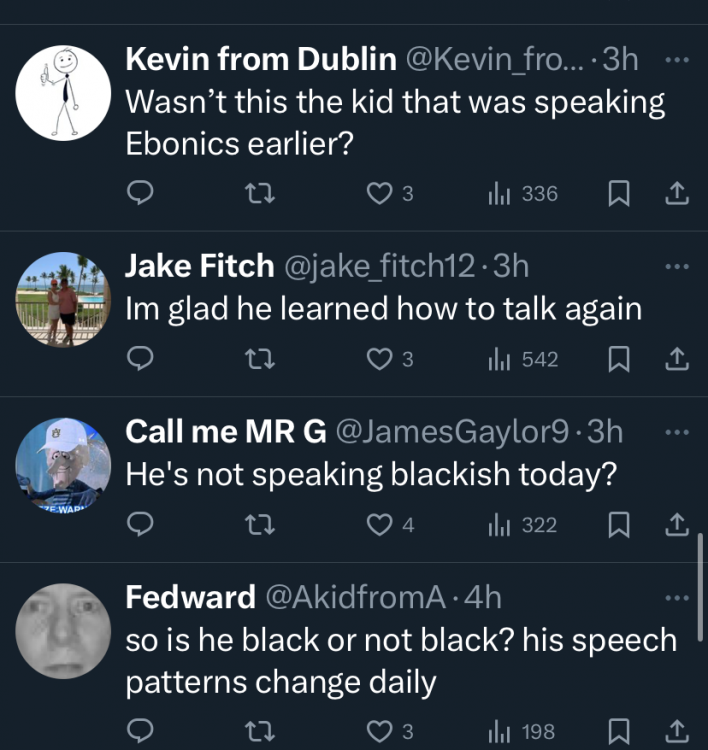Reply to Kevin from Dublin's tweet
708x750 pixels.
(141, 193)
